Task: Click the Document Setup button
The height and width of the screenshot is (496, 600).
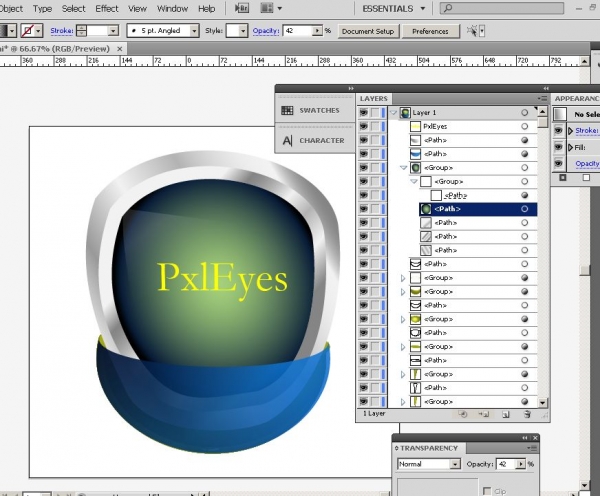Action: click(368, 31)
